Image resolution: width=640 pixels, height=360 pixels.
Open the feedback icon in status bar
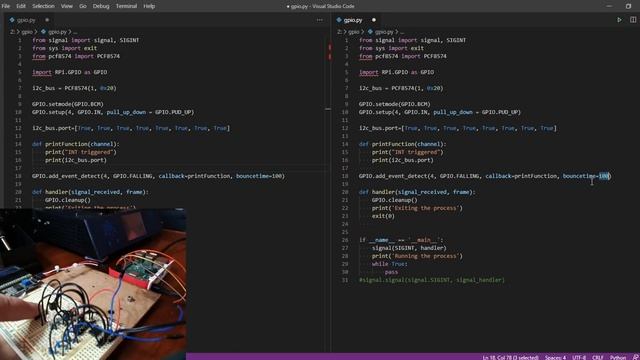click(635, 357)
